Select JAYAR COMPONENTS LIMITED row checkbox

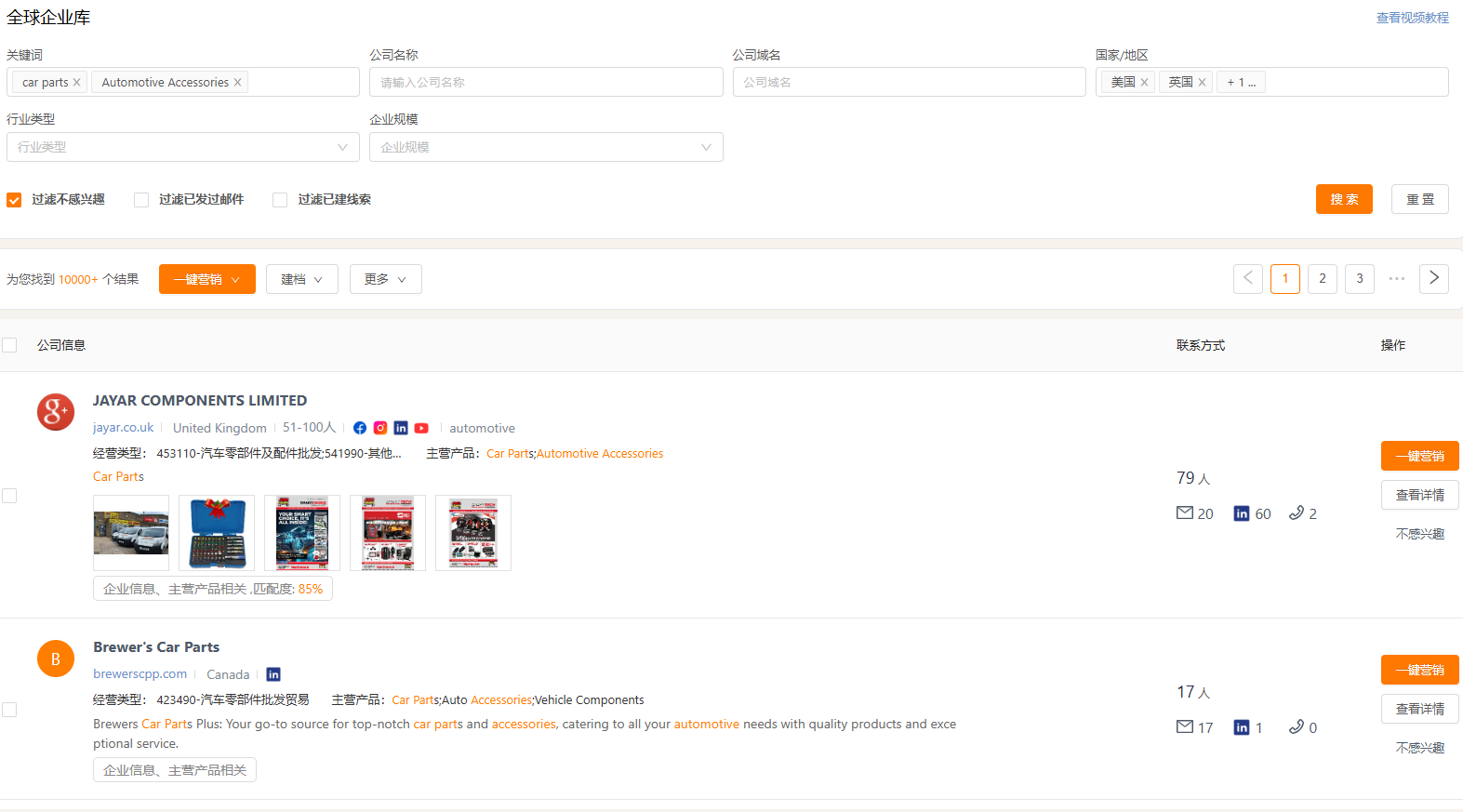click(x=9, y=496)
